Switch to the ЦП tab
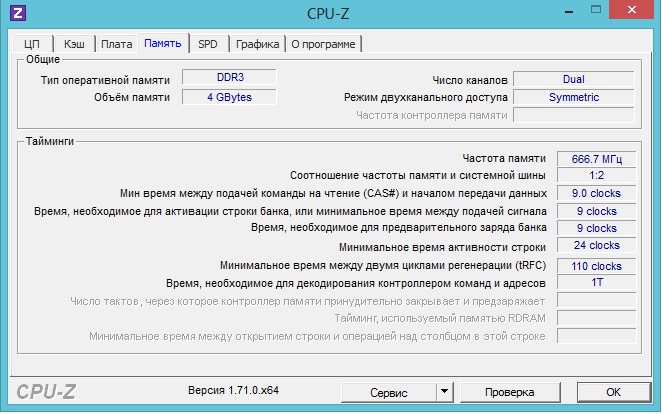The height and width of the screenshot is (414, 662). click(32, 44)
